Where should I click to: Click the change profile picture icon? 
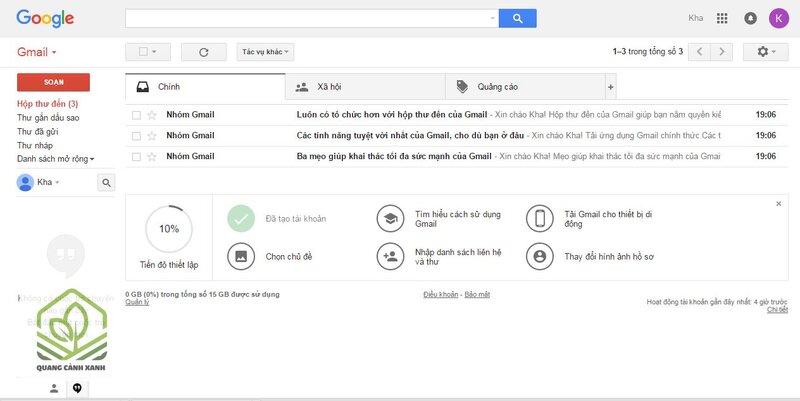click(x=540, y=257)
